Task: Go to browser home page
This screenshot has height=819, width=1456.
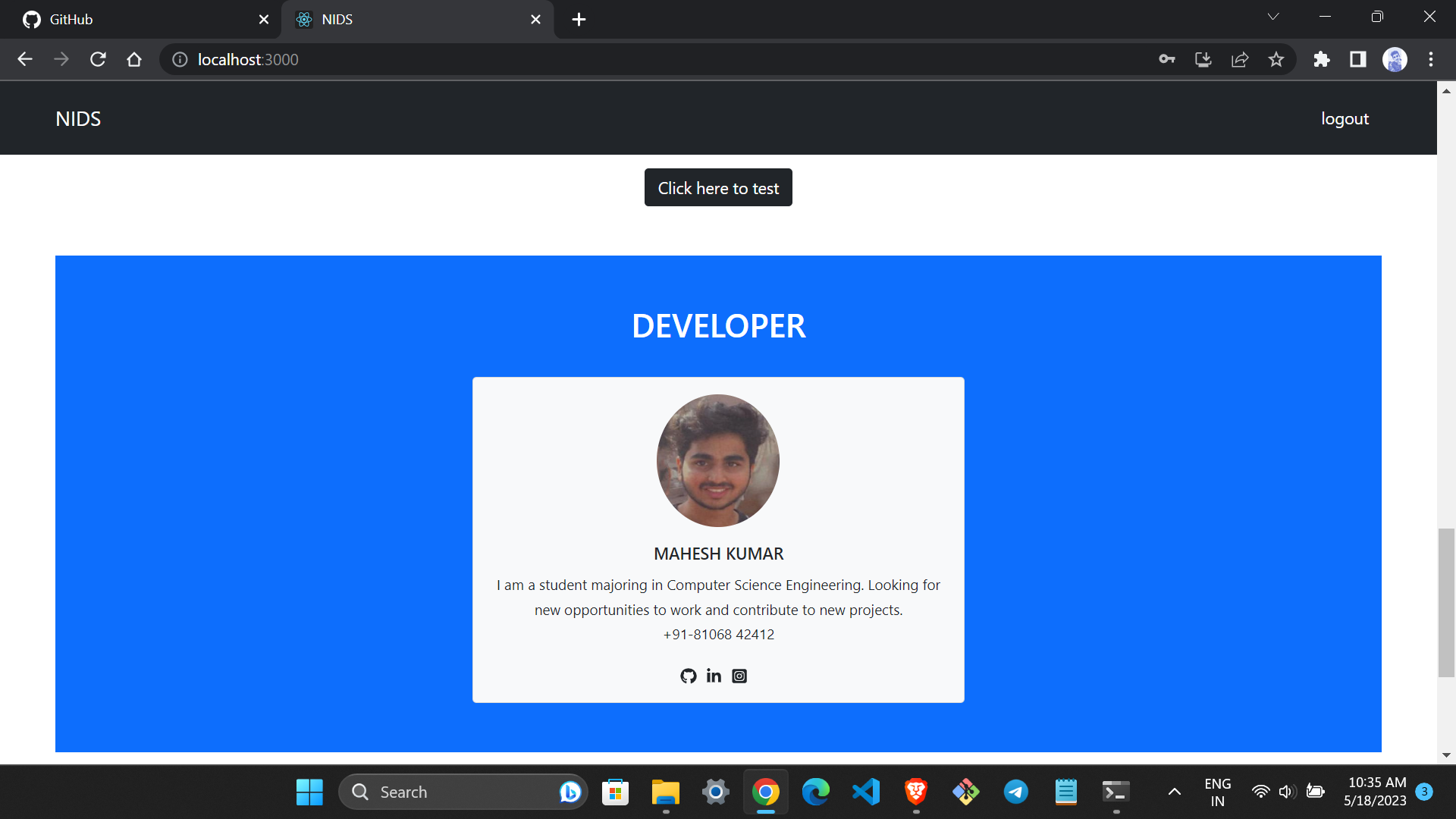Action: [134, 59]
